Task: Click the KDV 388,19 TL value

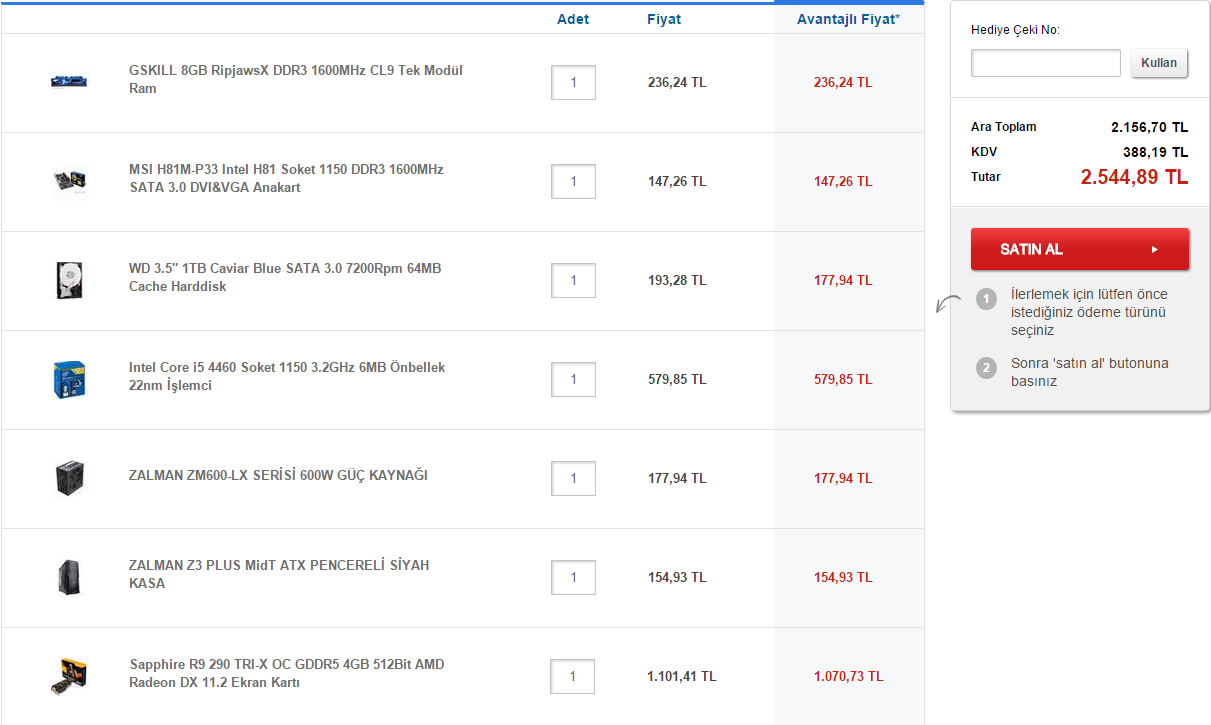Action: point(1155,152)
